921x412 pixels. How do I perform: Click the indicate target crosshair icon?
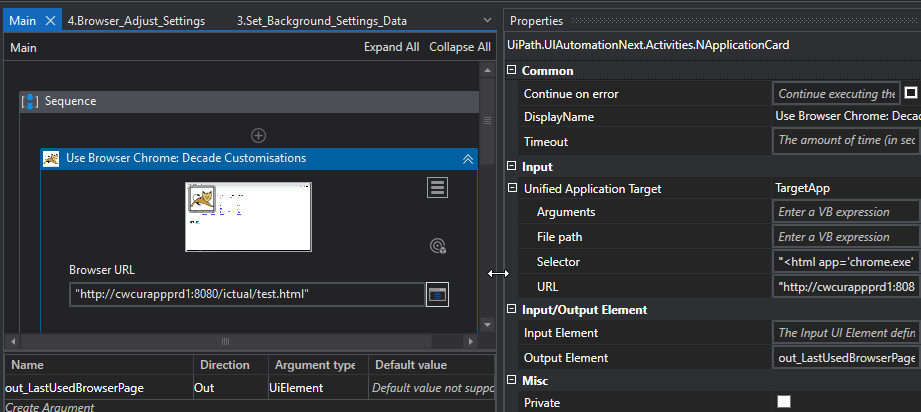click(x=437, y=245)
